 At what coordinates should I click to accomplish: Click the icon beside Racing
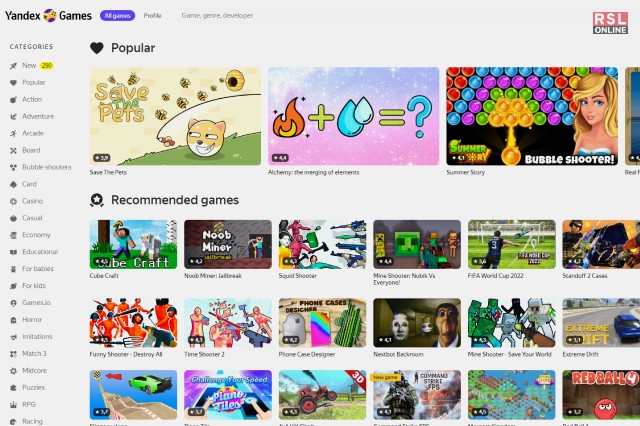point(13,422)
